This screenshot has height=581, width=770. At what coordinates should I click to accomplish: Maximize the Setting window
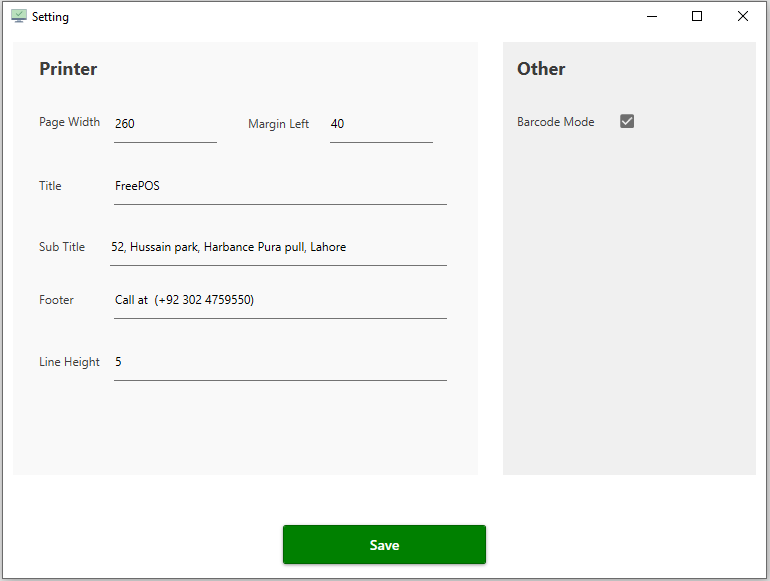[697, 16]
